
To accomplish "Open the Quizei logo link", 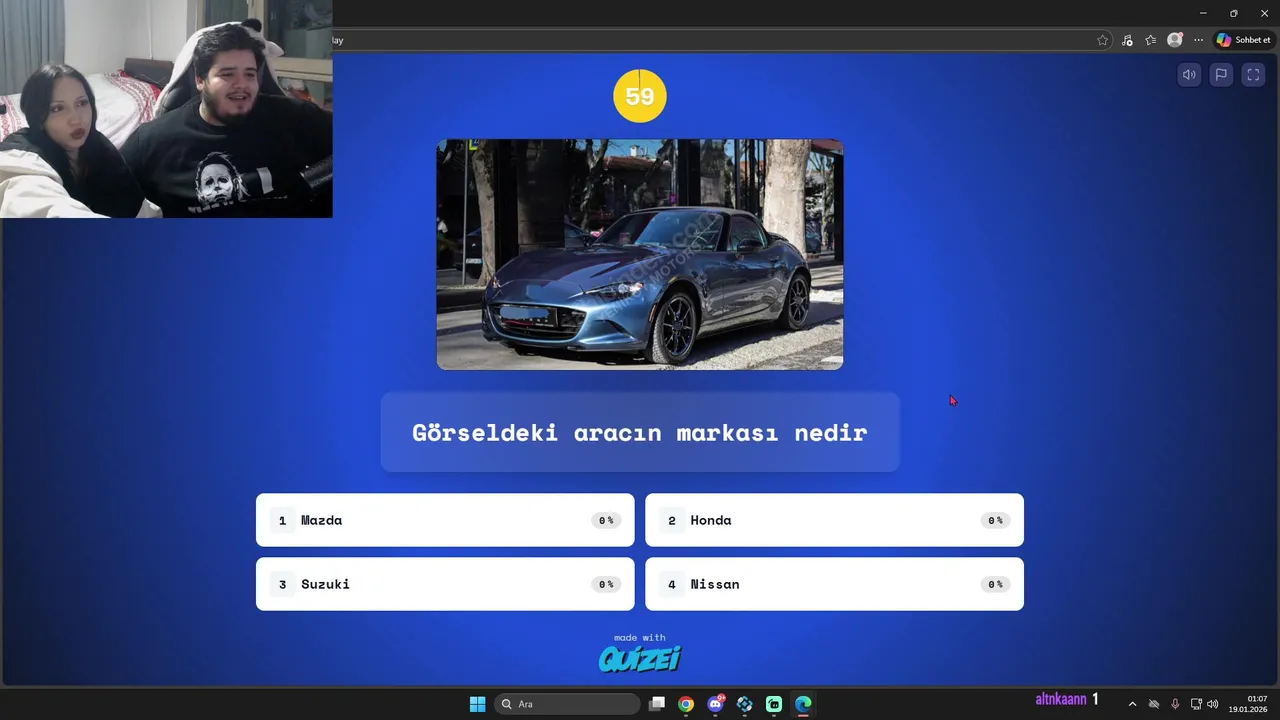I will tap(640, 658).
